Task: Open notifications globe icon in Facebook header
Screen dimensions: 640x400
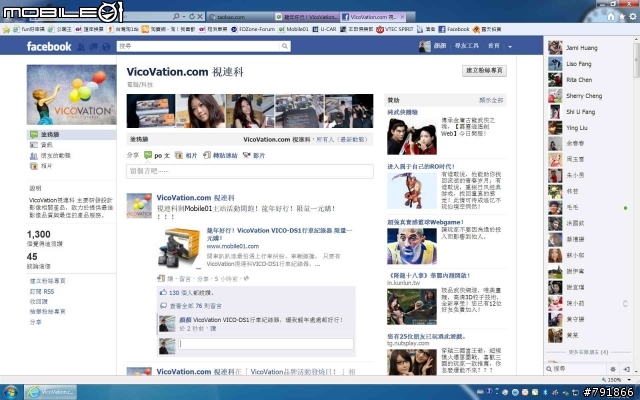Action: point(106,47)
